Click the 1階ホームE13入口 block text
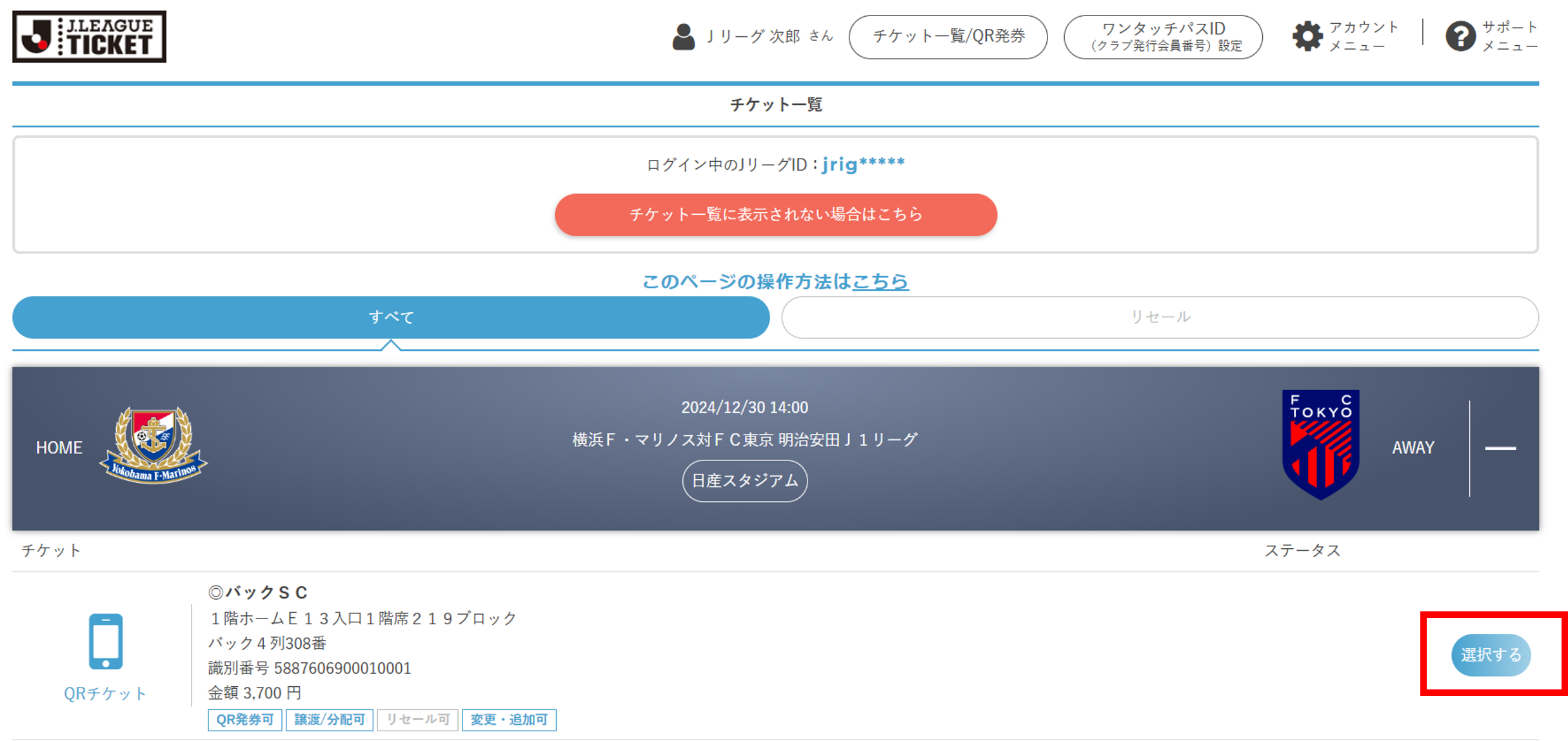The width and height of the screenshot is (1568, 741). [362, 618]
